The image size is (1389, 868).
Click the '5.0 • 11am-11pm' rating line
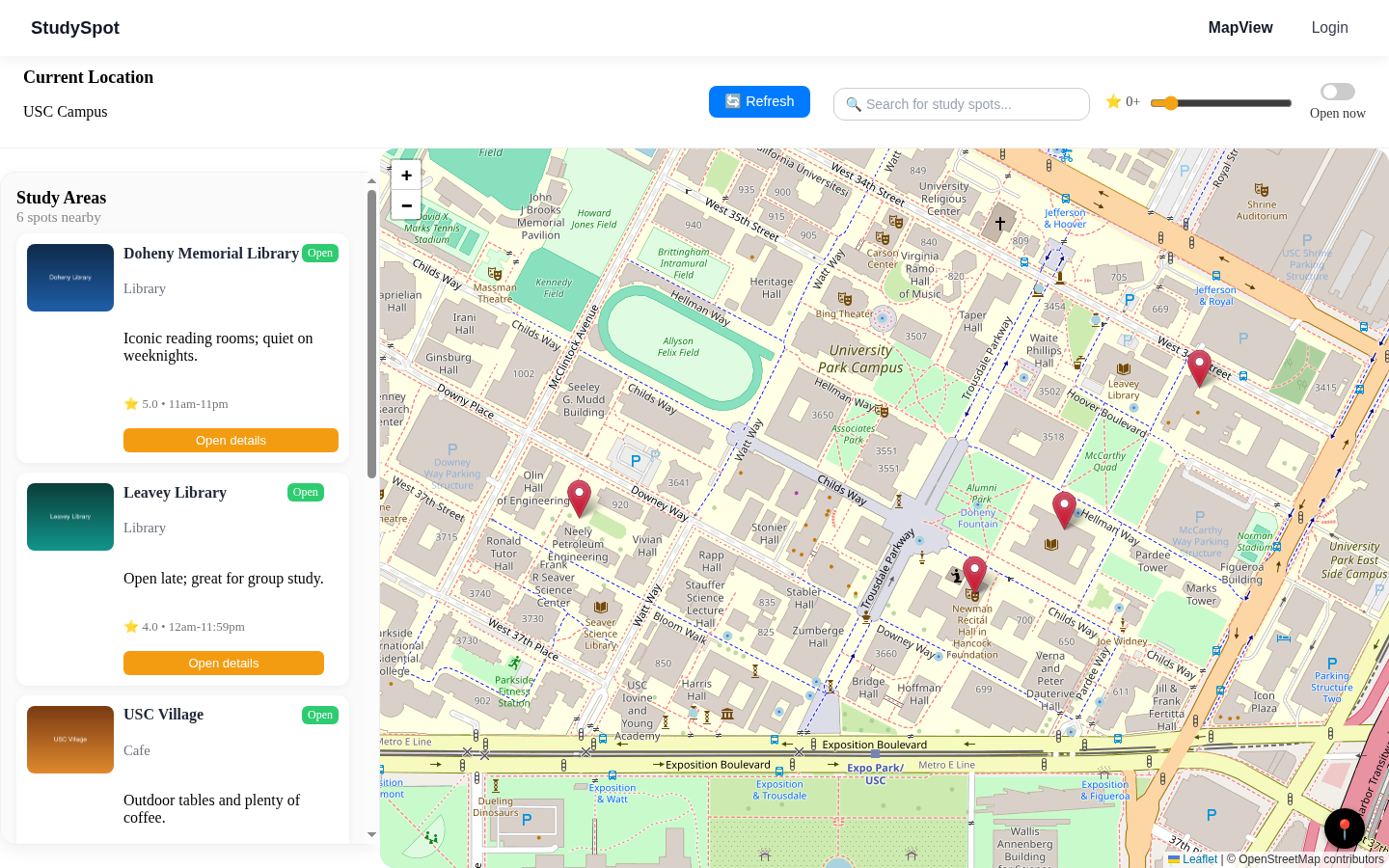coord(177,404)
